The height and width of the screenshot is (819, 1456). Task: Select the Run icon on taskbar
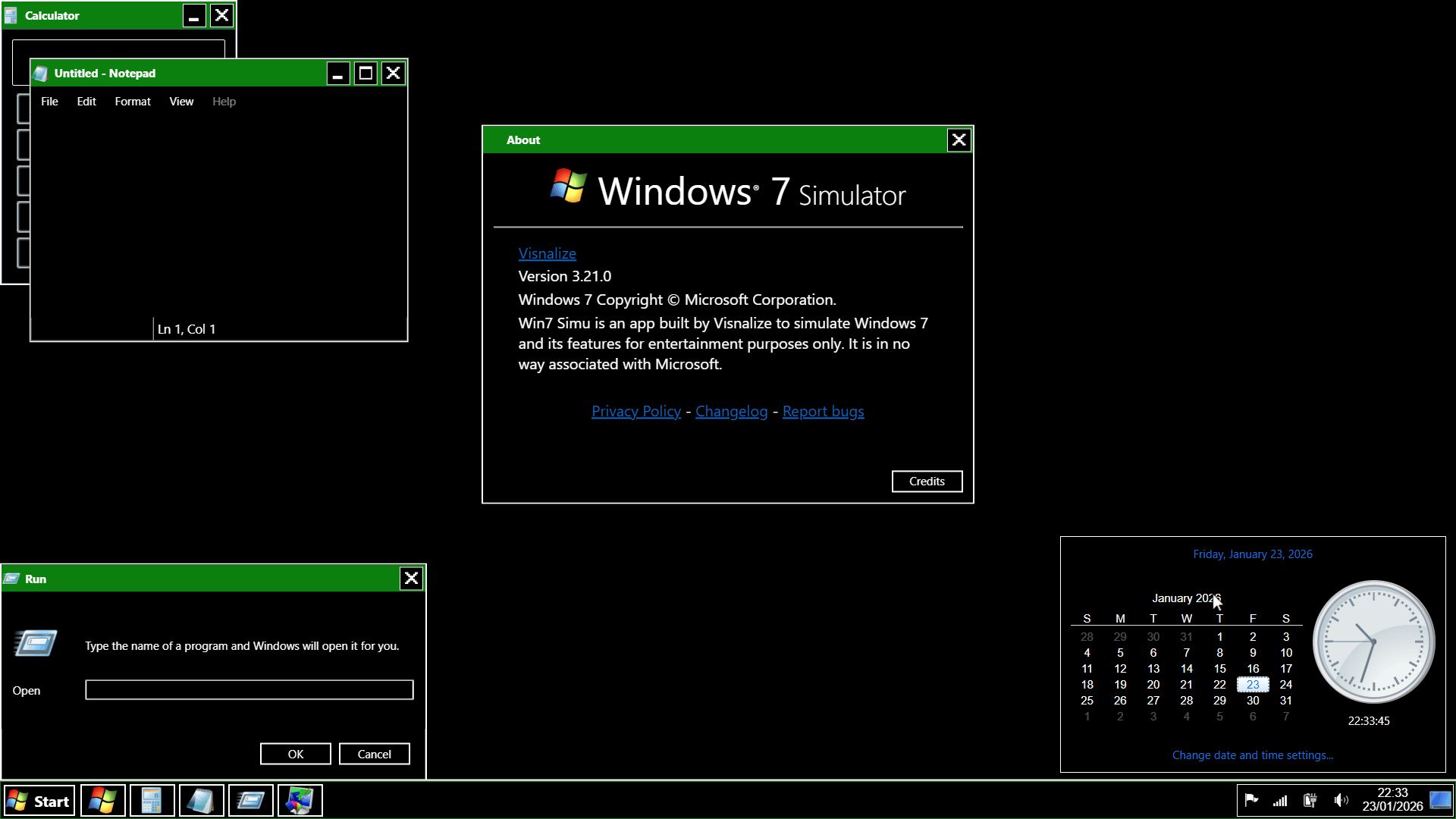click(250, 801)
